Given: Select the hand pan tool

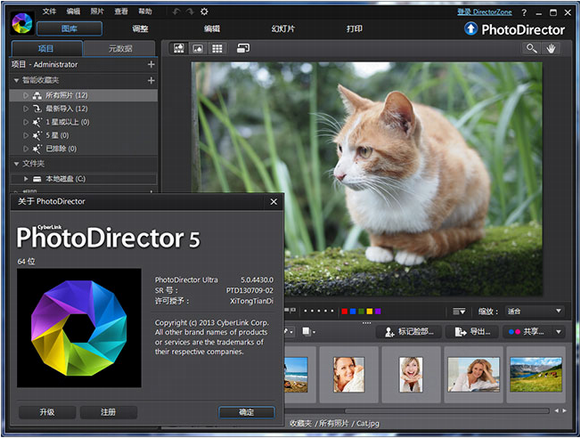Looking at the screenshot, I should point(551,48).
